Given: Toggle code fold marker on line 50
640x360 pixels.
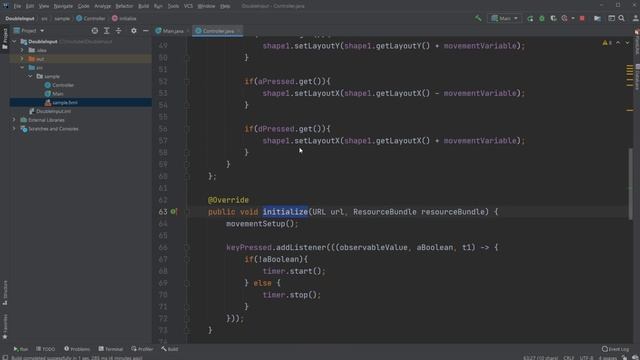Looking at the screenshot, I should pyautogui.click(x=187, y=58).
